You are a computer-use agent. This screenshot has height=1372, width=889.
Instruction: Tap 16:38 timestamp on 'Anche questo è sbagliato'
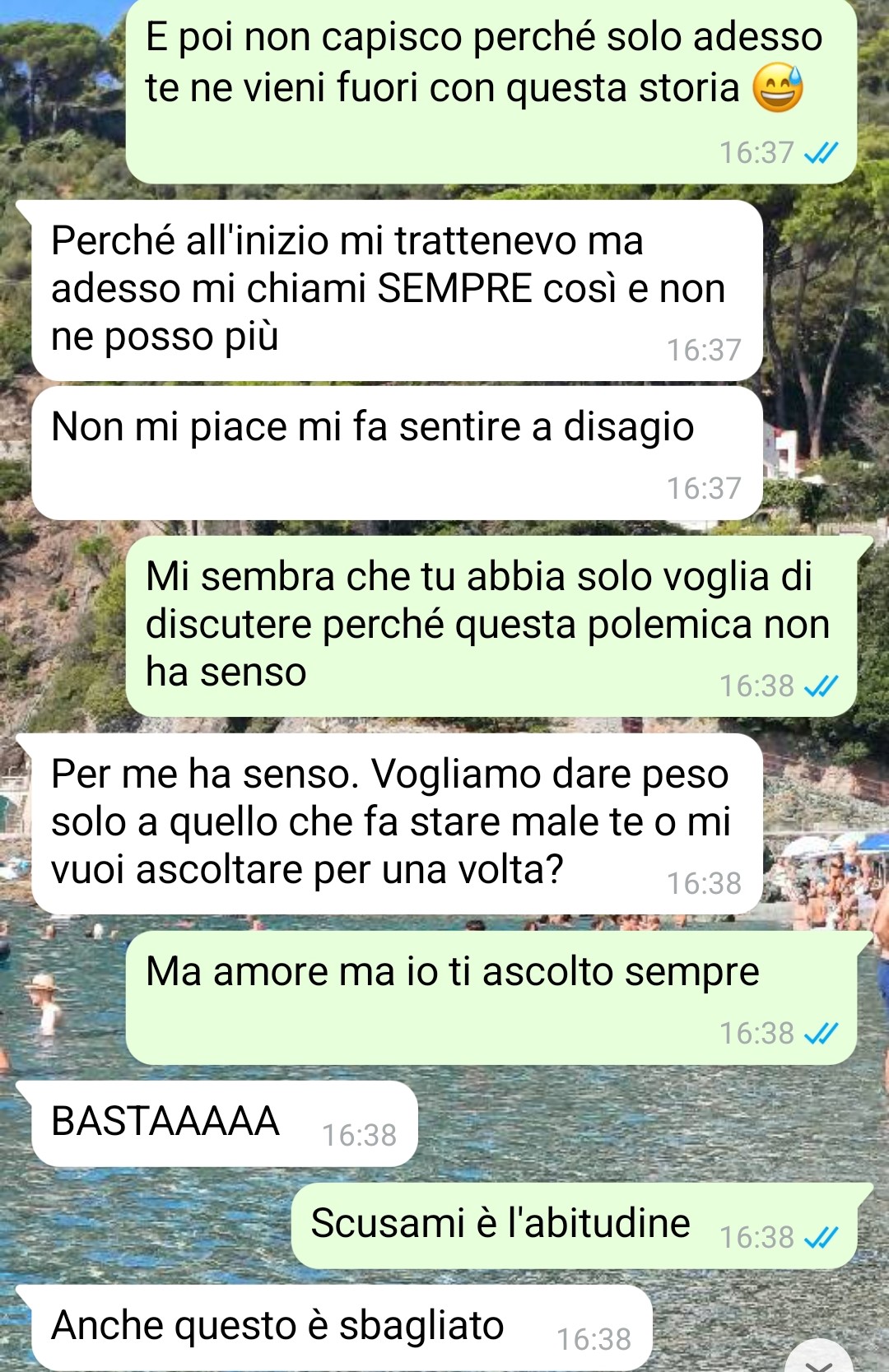click(593, 1340)
